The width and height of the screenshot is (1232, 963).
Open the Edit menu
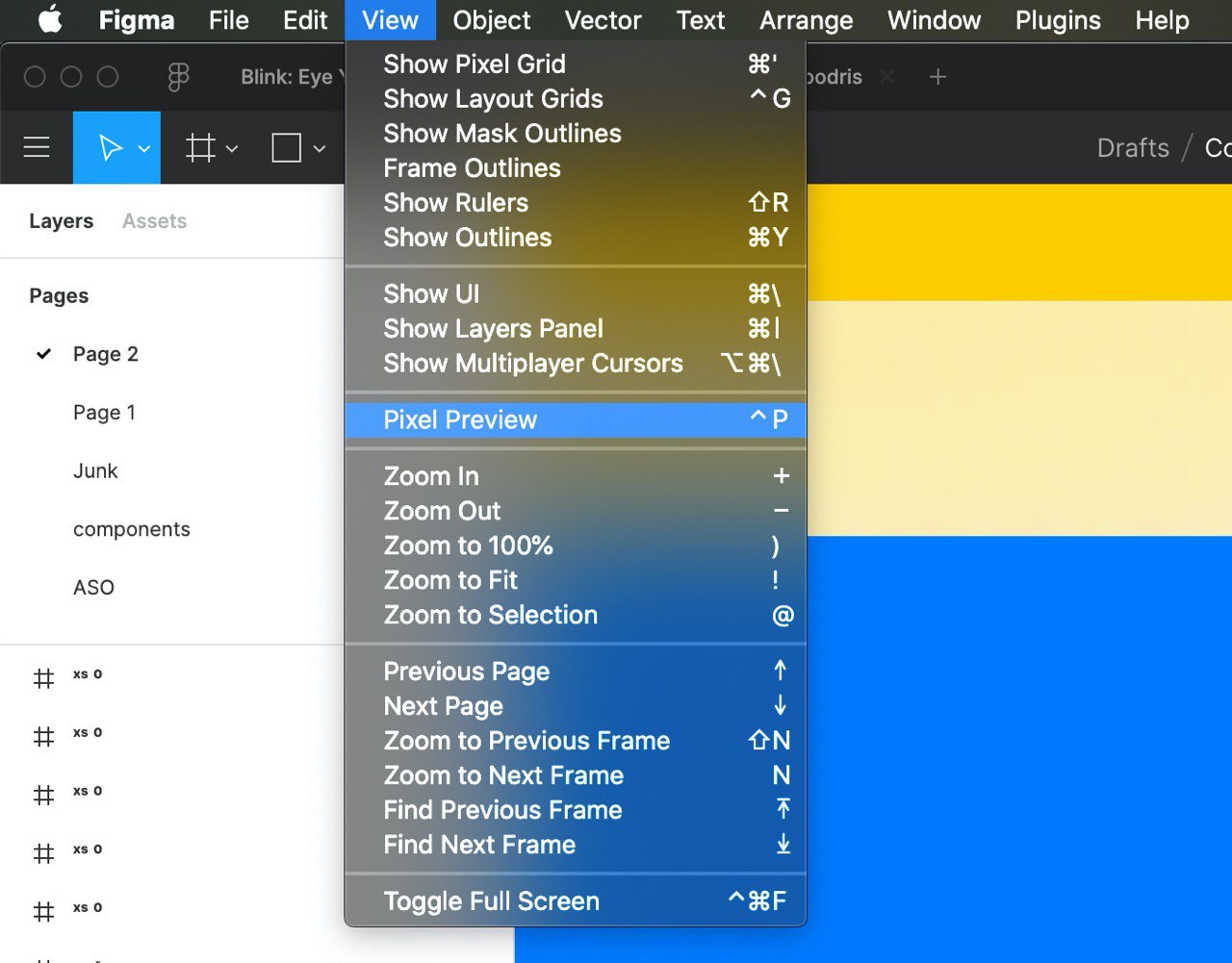[x=305, y=20]
